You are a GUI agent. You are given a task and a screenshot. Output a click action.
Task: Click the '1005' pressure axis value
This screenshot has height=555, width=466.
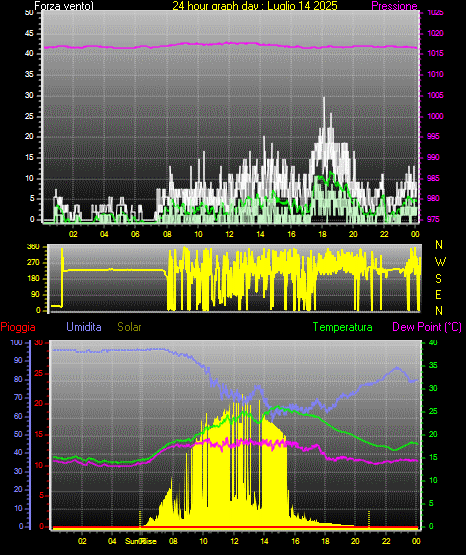click(435, 95)
